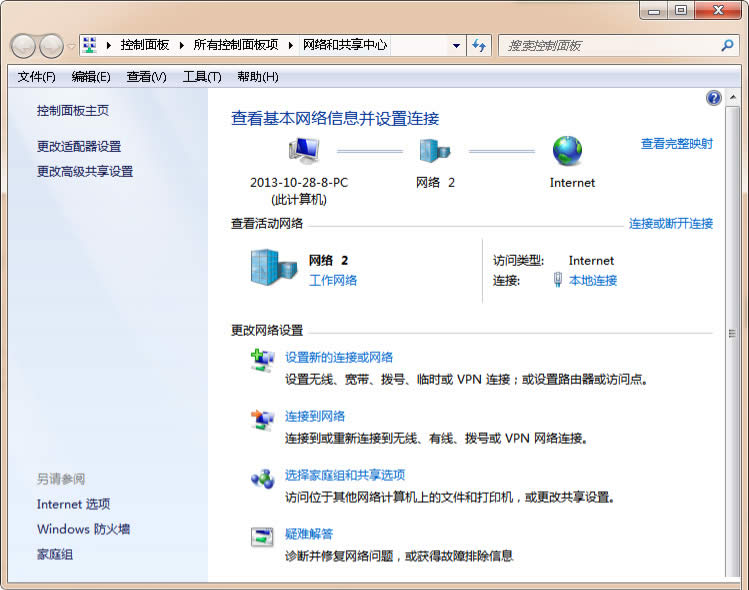The height and width of the screenshot is (590, 749).
Task: Expand the arrow after 所有控制面板项 in breadcrumb
Action: pos(291,45)
